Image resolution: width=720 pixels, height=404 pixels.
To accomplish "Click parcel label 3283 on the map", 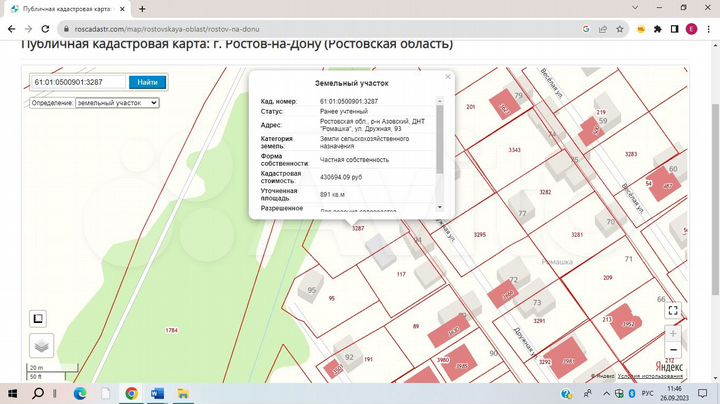I will [631, 154].
